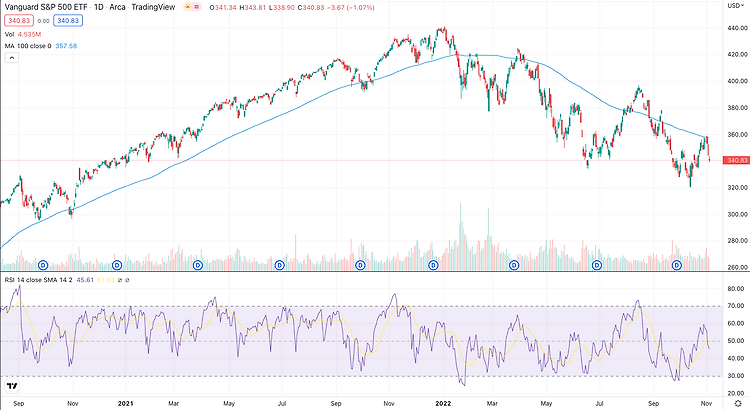
Task: Click the blue 340.83 buy price box
Action: pyautogui.click(x=68, y=21)
